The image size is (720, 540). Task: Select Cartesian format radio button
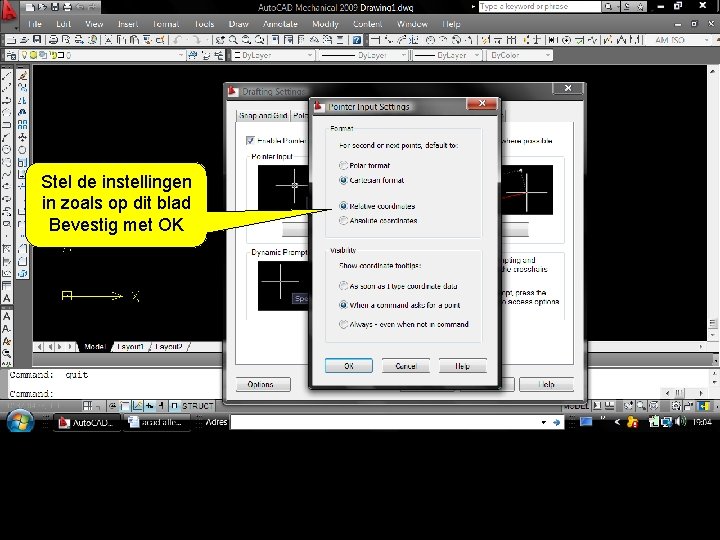coord(343,180)
